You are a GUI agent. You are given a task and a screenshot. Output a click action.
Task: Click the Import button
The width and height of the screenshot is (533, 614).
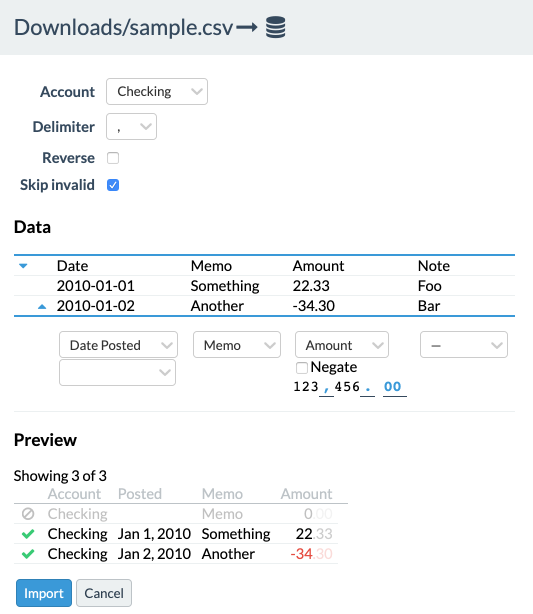click(44, 593)
